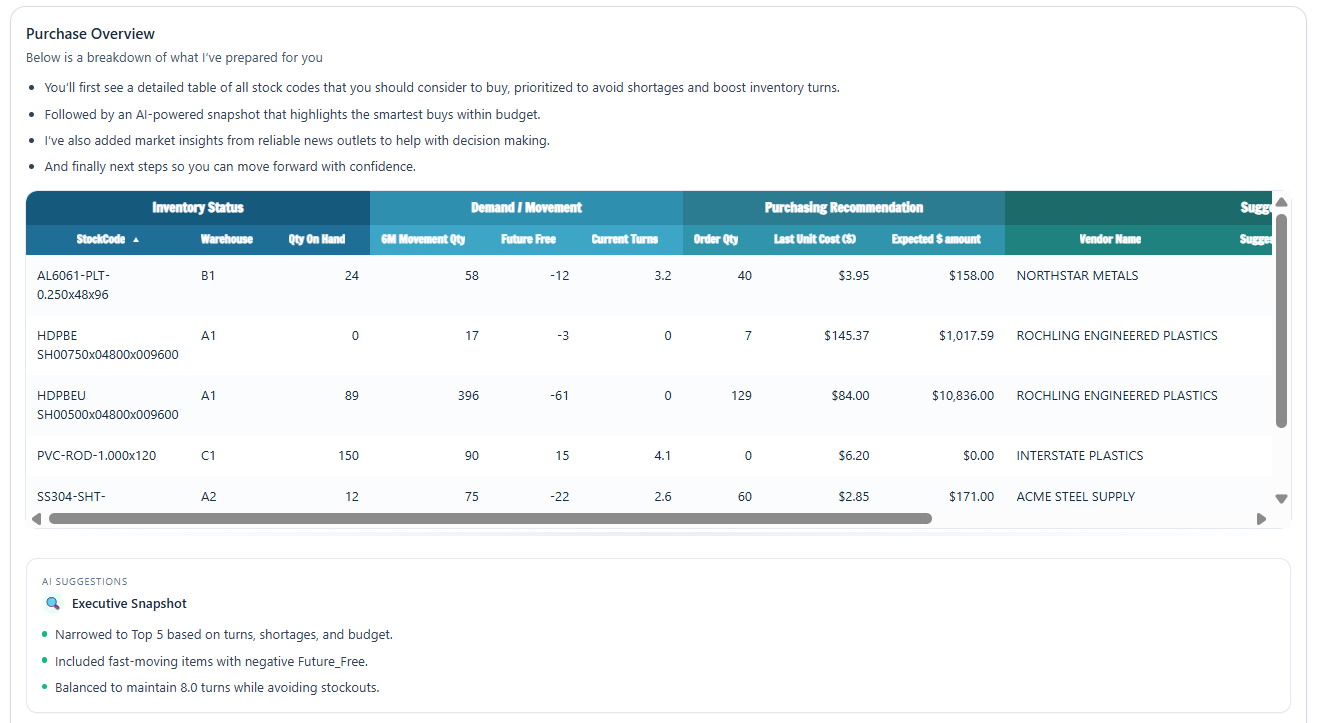Click the left arrow on the horizontal scrollbar
1324x723 pixels.
tap(37, 519)
